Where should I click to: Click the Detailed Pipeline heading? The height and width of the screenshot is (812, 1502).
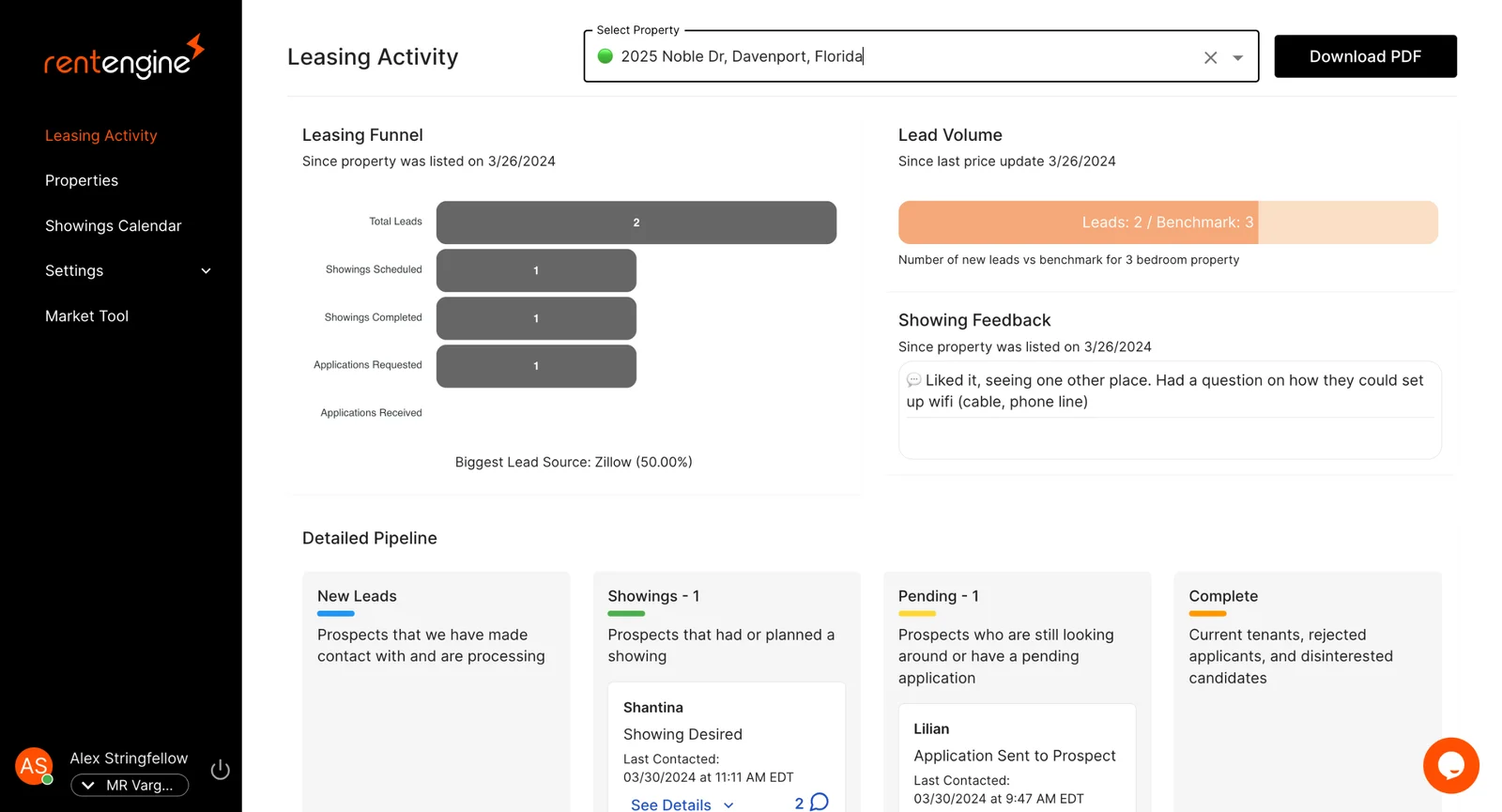pos(370,538)
